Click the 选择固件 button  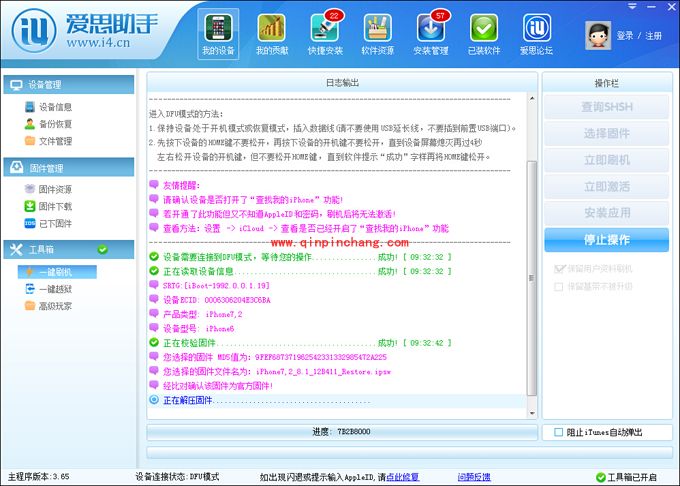(606, 134)
